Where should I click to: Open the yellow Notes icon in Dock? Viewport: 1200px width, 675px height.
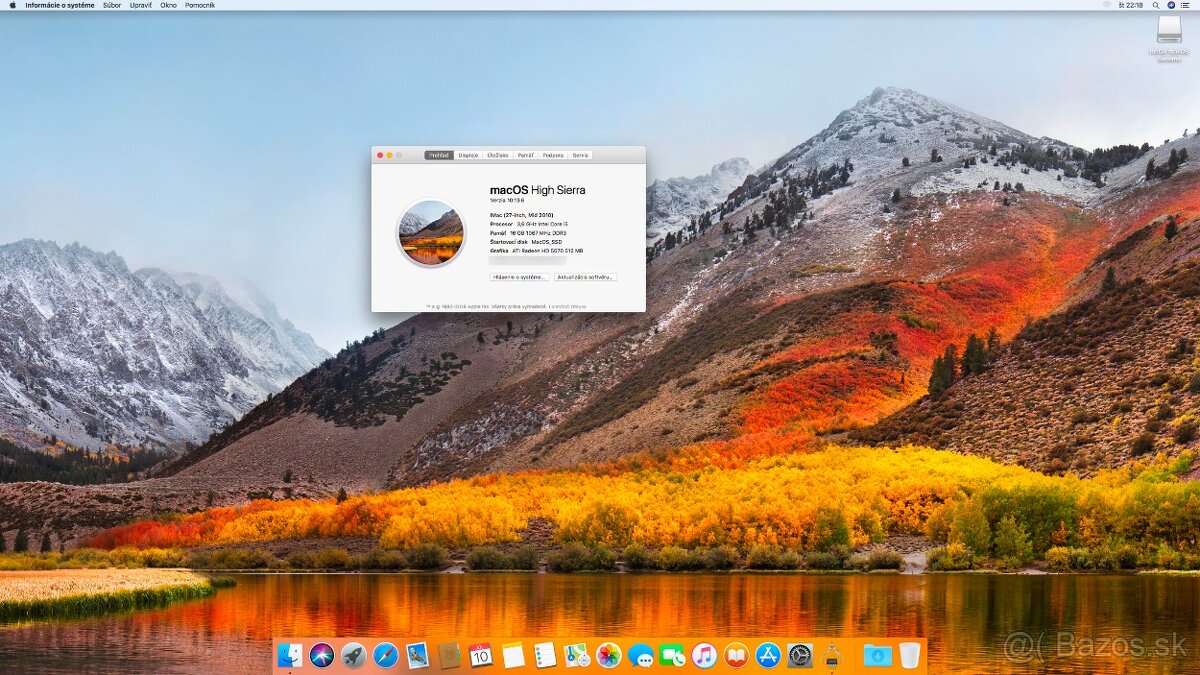coord(513,655)
